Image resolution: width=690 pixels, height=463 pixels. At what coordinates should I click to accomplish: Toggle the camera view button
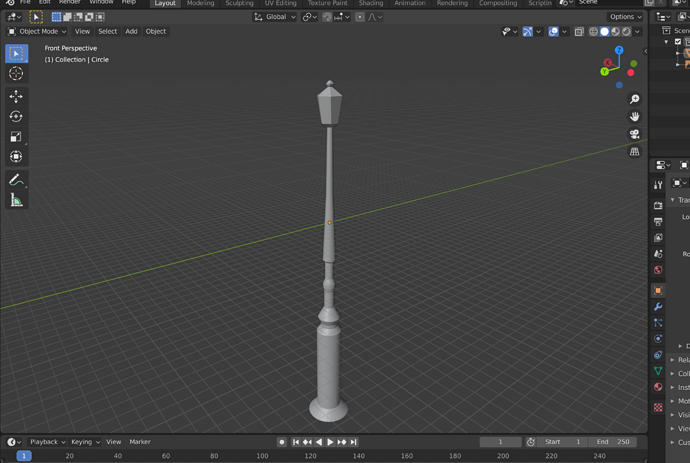(x=634, y=134)
